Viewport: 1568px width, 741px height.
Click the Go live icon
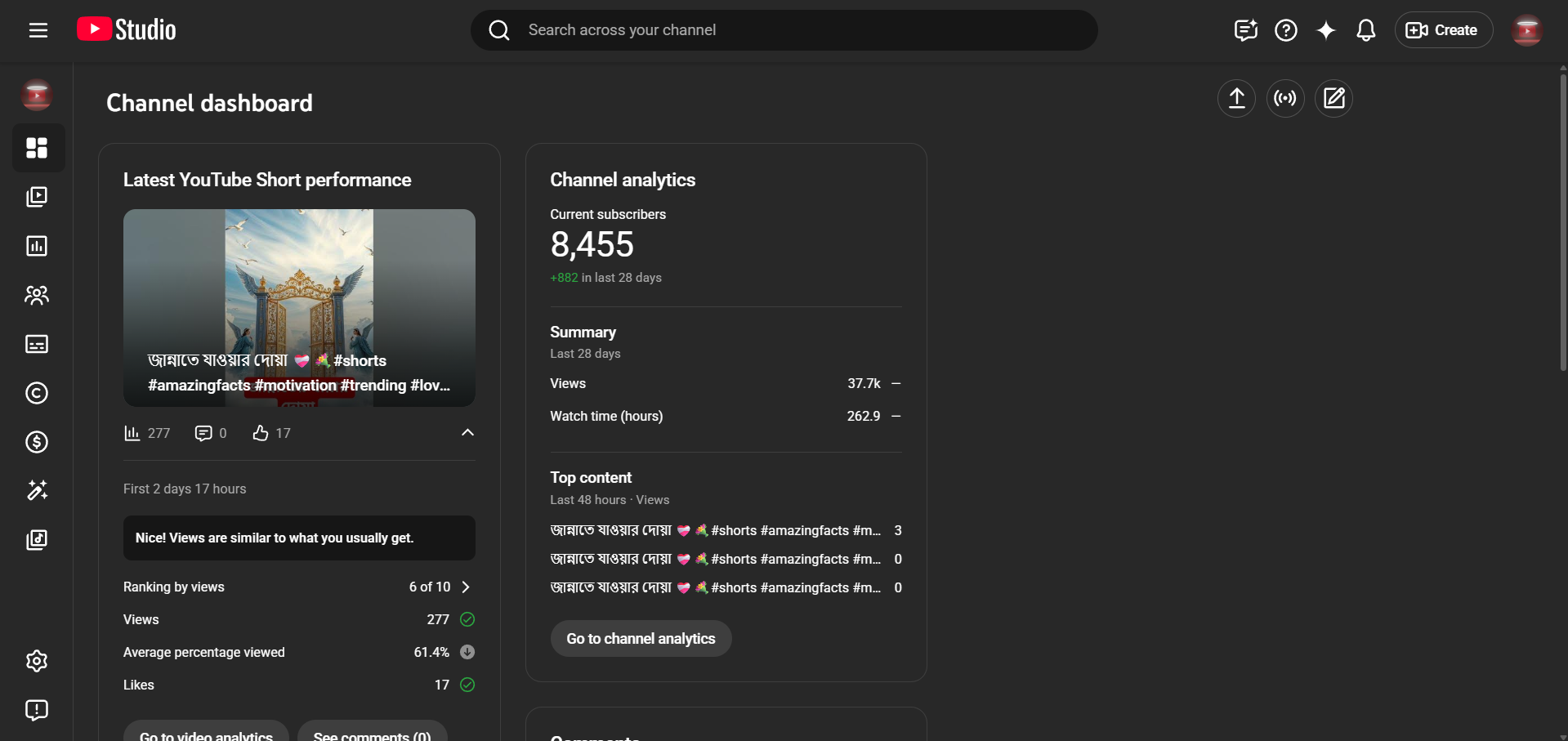click(1284, 99)
